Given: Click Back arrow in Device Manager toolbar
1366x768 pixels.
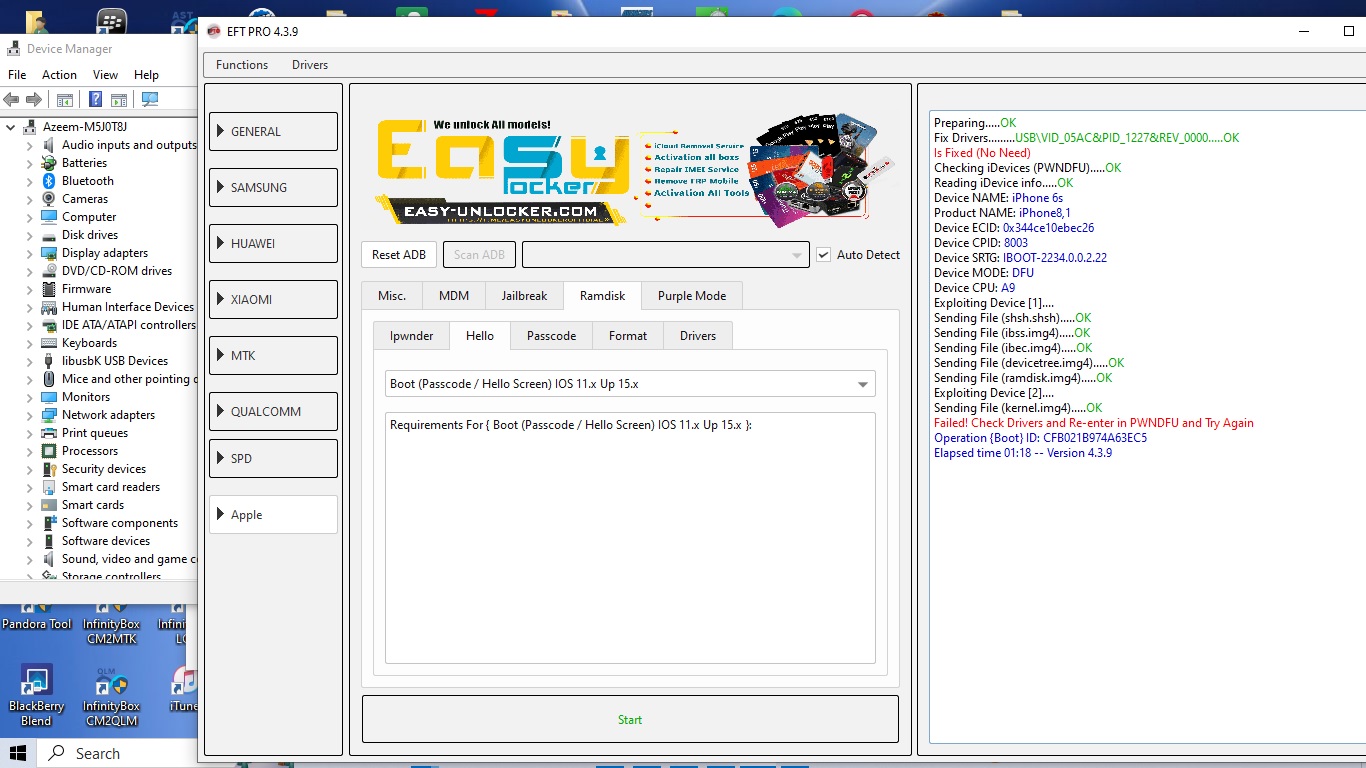Looking at the screenshot, I should click(11, 99).
